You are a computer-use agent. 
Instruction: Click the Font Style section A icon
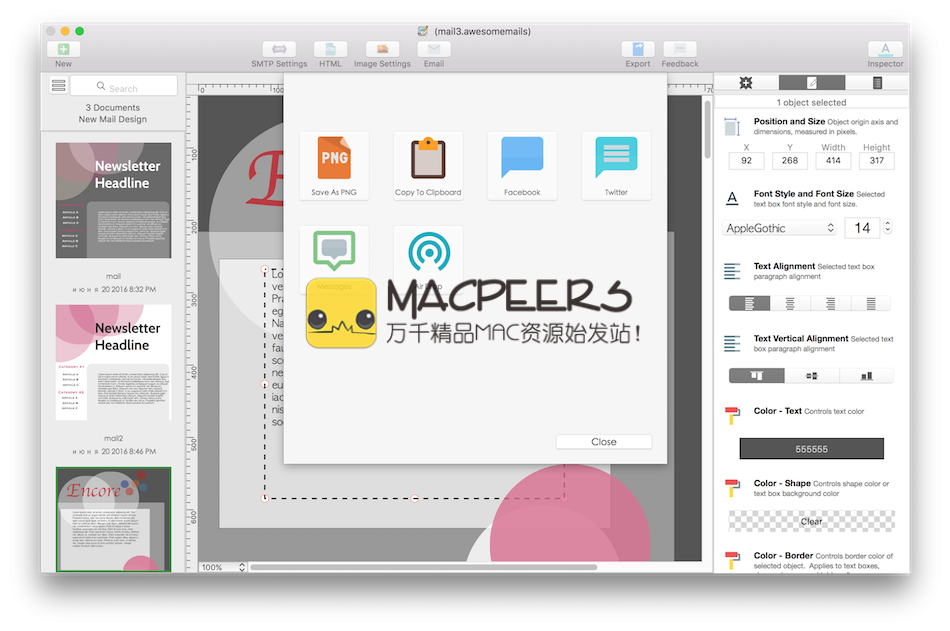click(732, 198)
